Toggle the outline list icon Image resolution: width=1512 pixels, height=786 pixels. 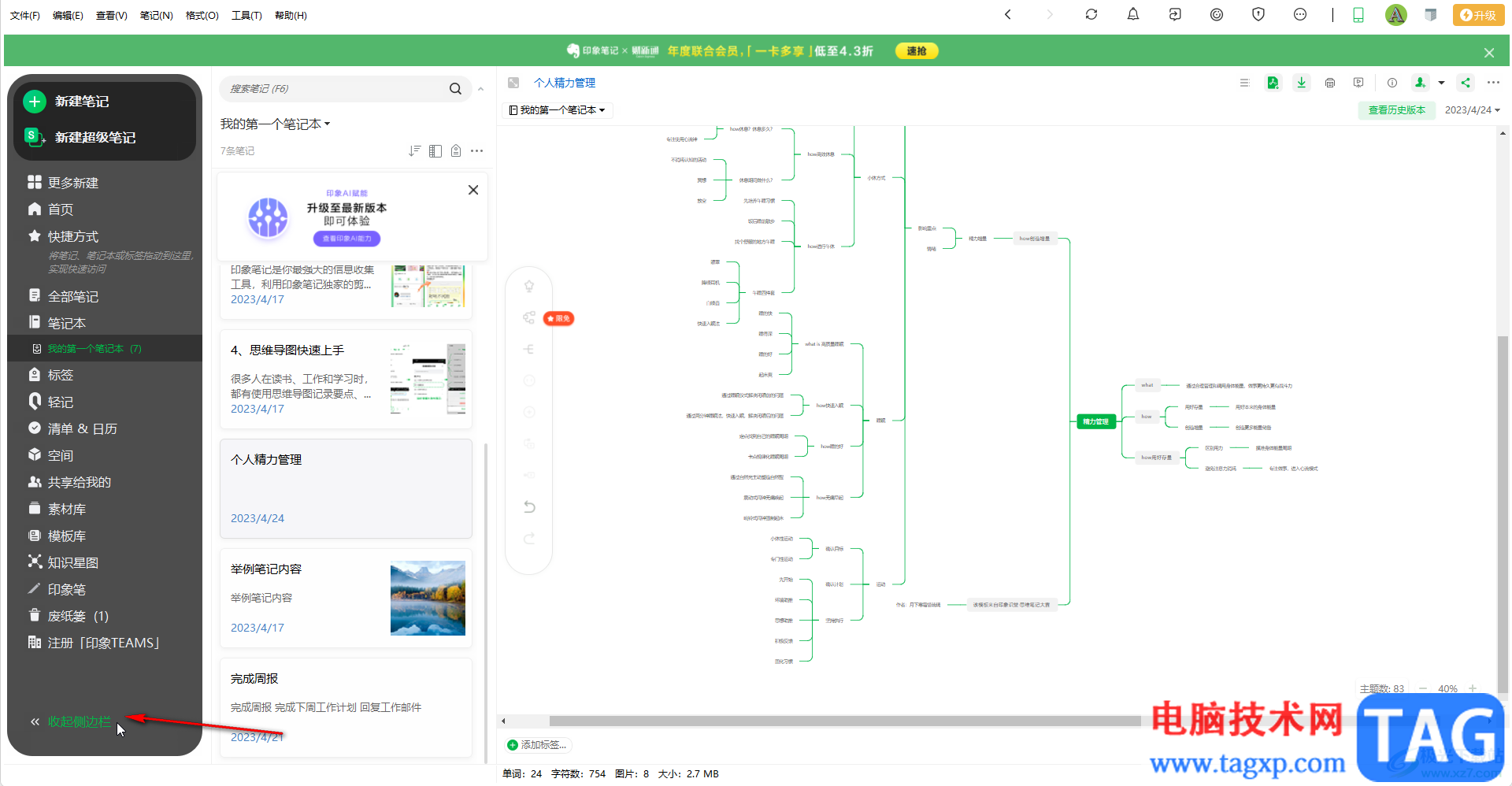pos(1244,83)
